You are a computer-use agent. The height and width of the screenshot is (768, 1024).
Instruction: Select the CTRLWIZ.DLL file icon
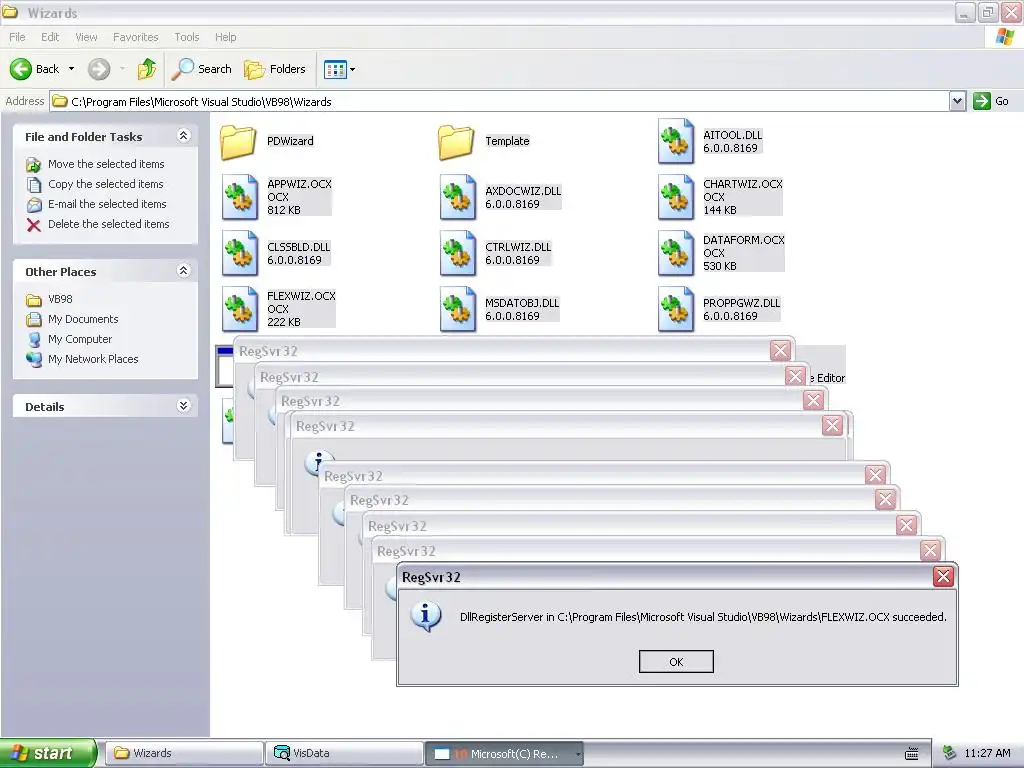pyautogui.click(x=458, y=253)
